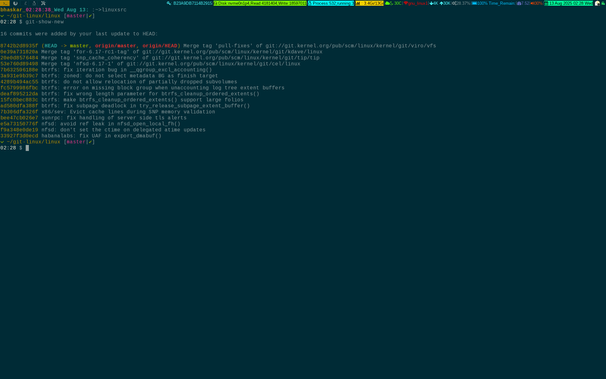Viewport: 606px width, 379px height.
Task: Click the sunrpc tls alerts commit
Action: pos(93,118)
